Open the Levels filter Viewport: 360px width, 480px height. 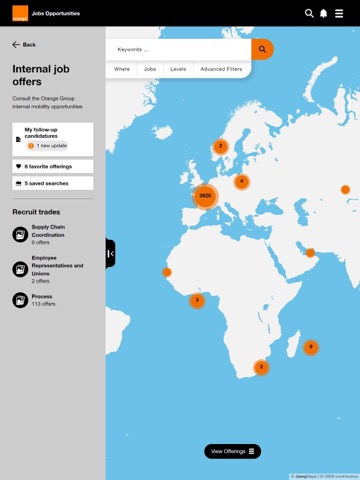pos(178,69)
